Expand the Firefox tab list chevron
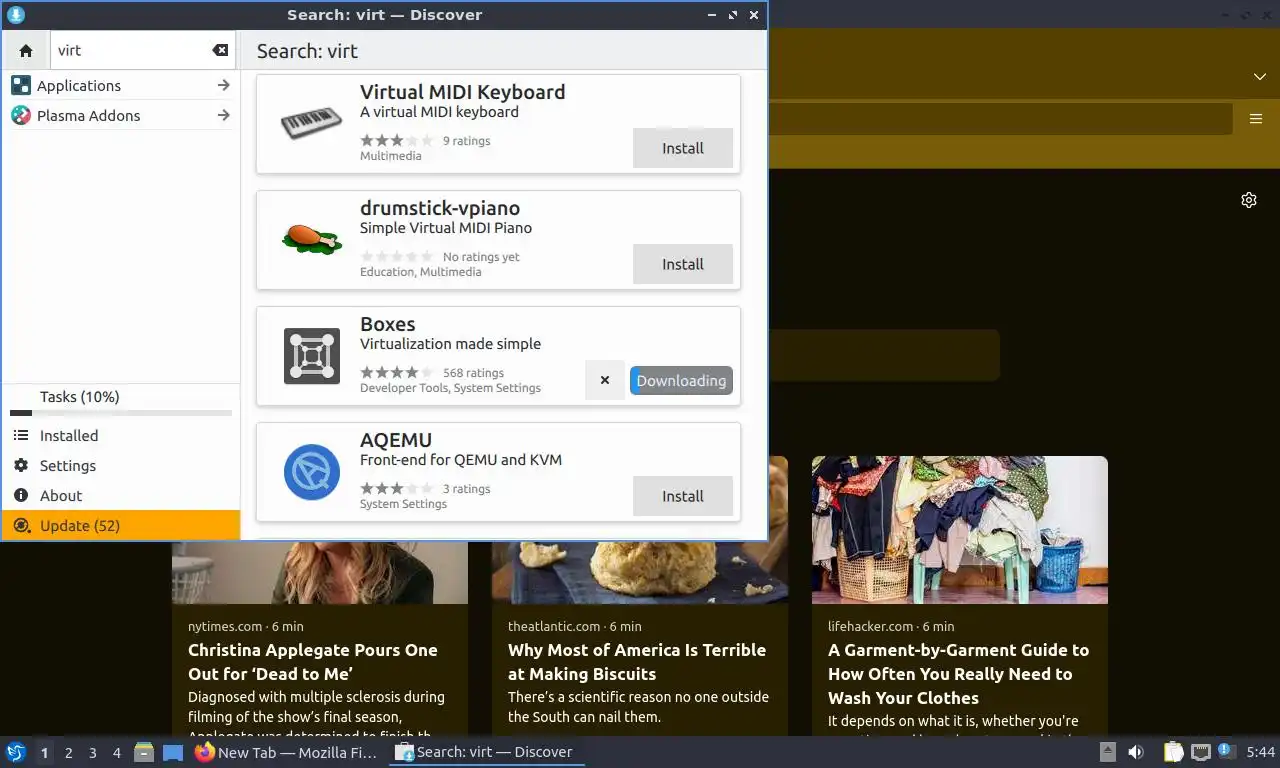 tap(1260, 77)
